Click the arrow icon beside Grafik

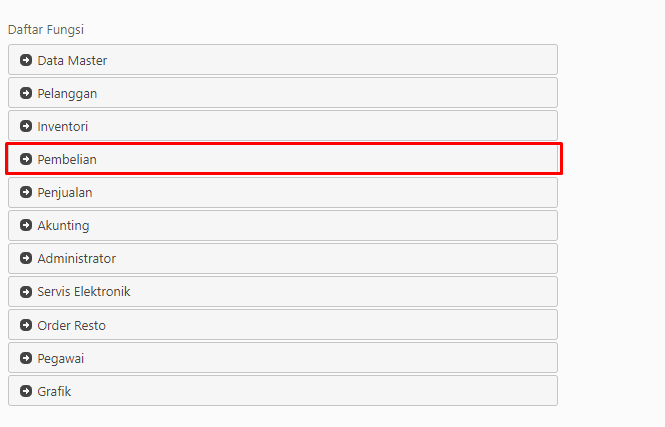click(x=26, y=391)
